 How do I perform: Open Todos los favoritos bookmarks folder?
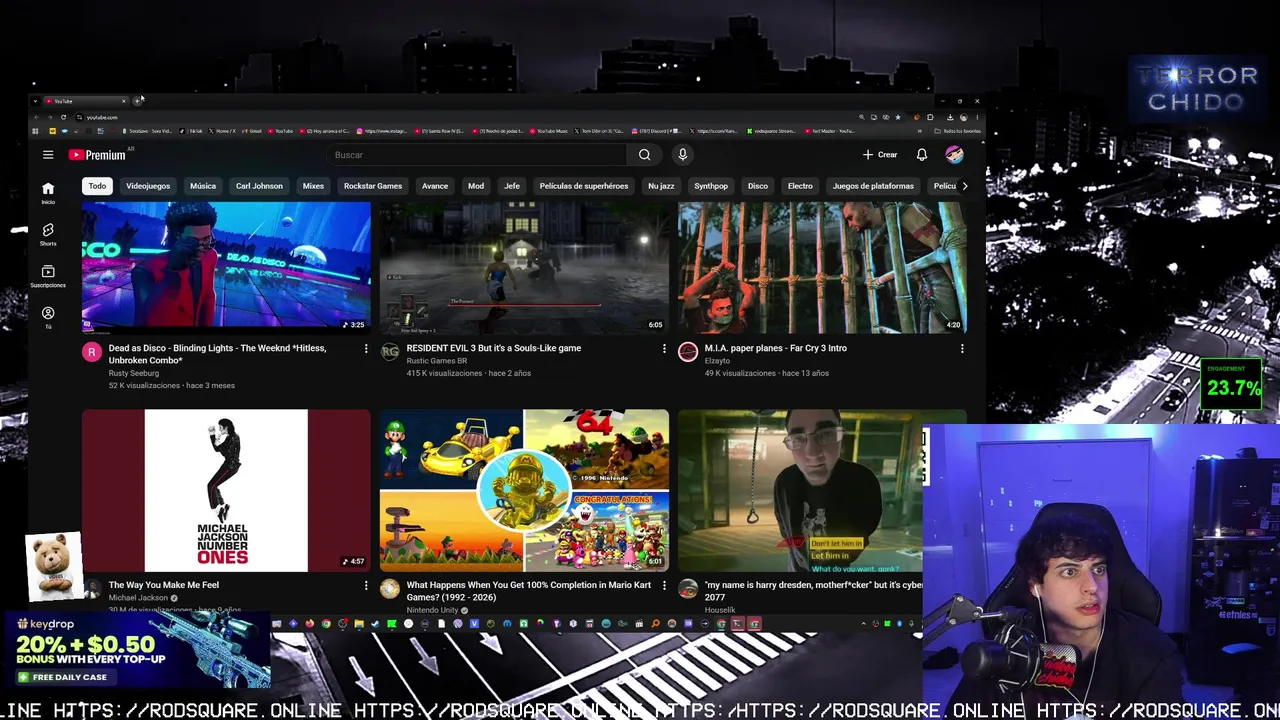(957, 131)
